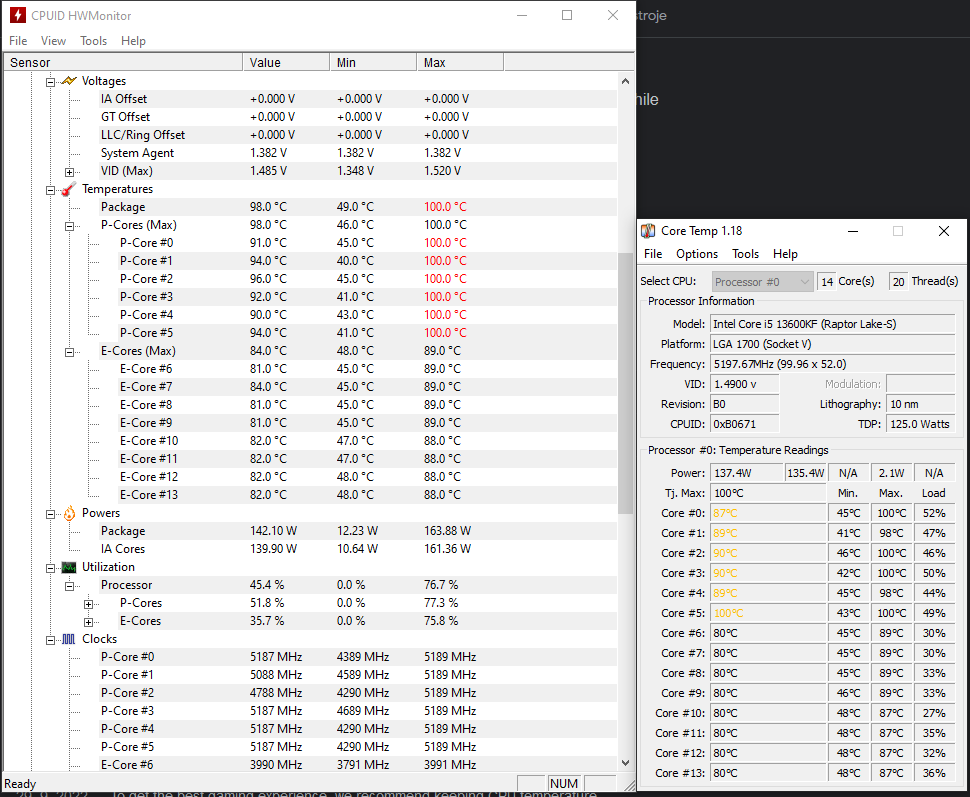Open the Select CPU Processor #0 dropdown
Image resolution: width=970 pixels, height=797 pixels.
coord(763,281)
